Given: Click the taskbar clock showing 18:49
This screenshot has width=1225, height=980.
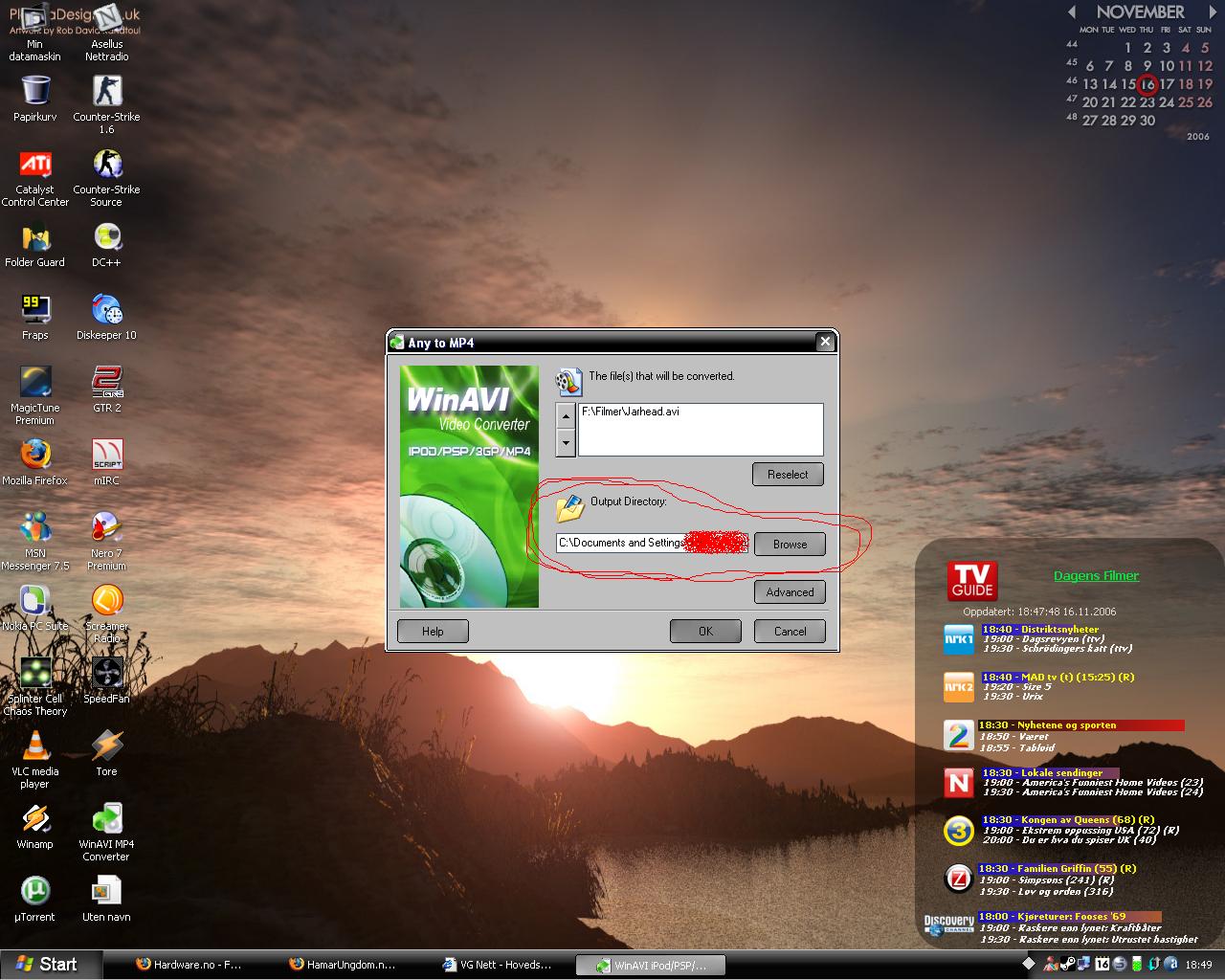Looking at the screenshot, I should tap(1198, 965).
